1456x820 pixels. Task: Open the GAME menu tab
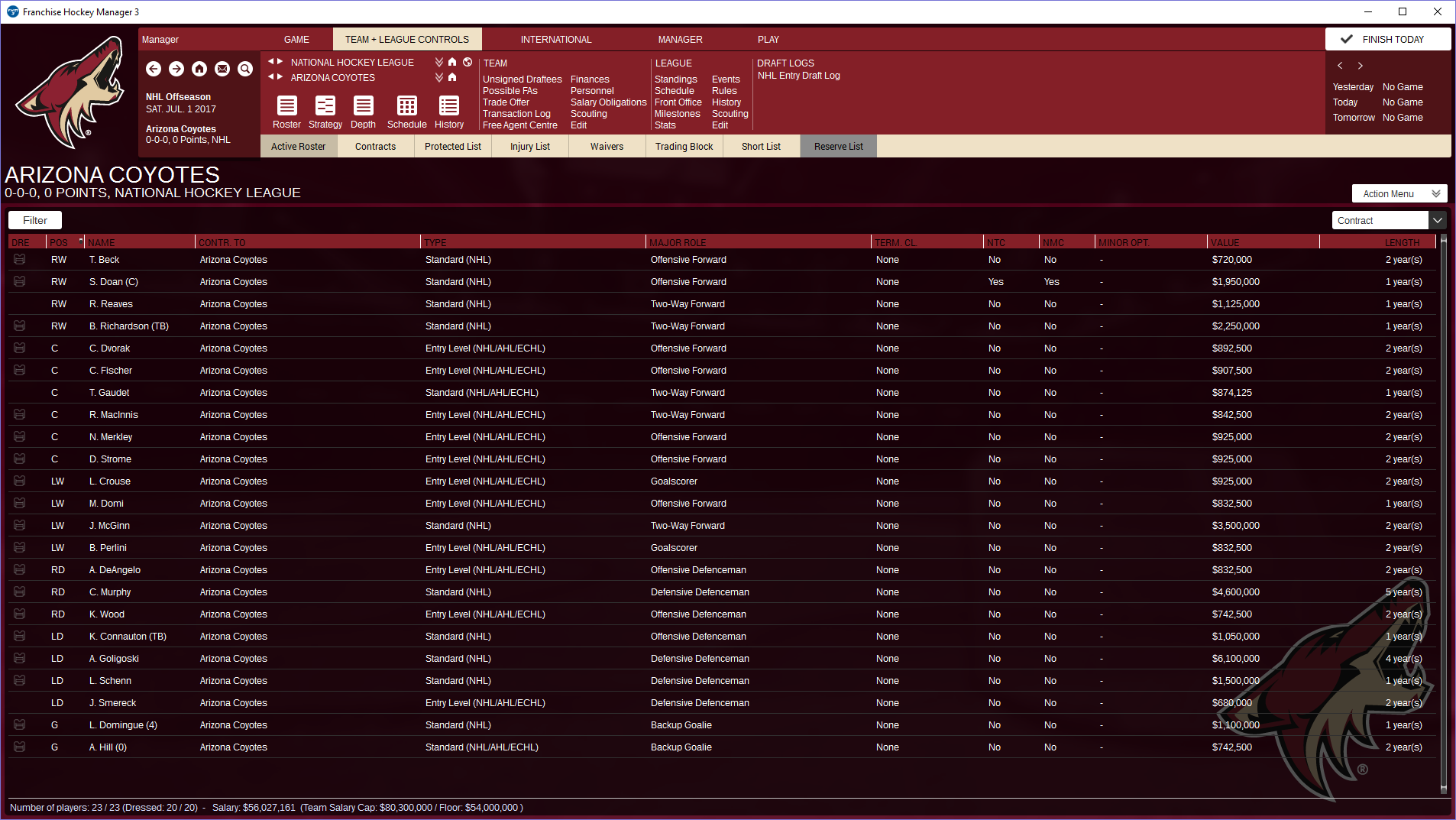[x=296, y=40]
